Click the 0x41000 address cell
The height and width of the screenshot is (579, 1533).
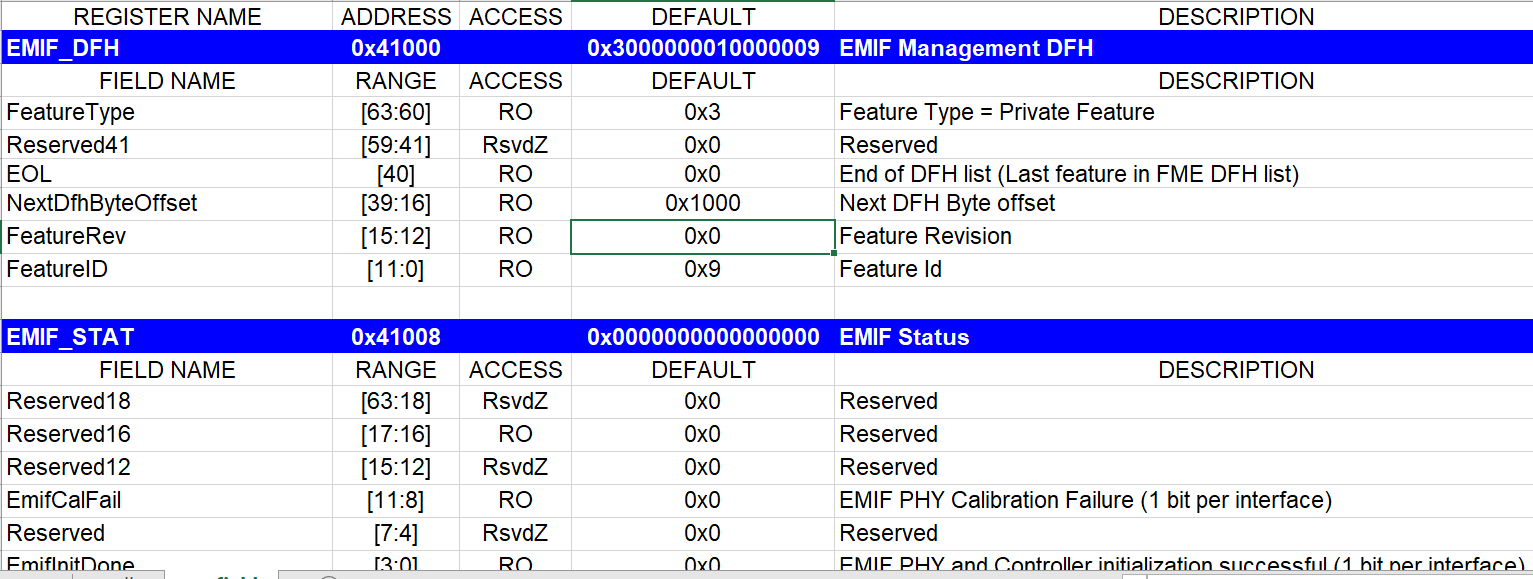[x=395, y=48]
